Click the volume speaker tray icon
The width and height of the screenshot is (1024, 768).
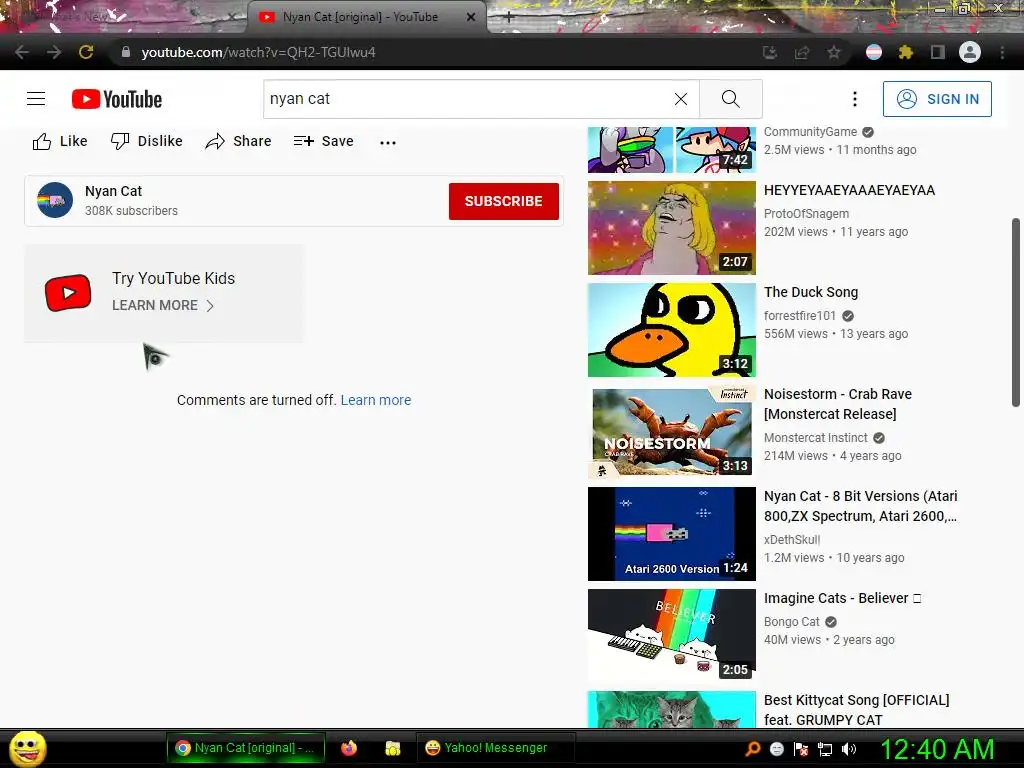click(849, 749)
